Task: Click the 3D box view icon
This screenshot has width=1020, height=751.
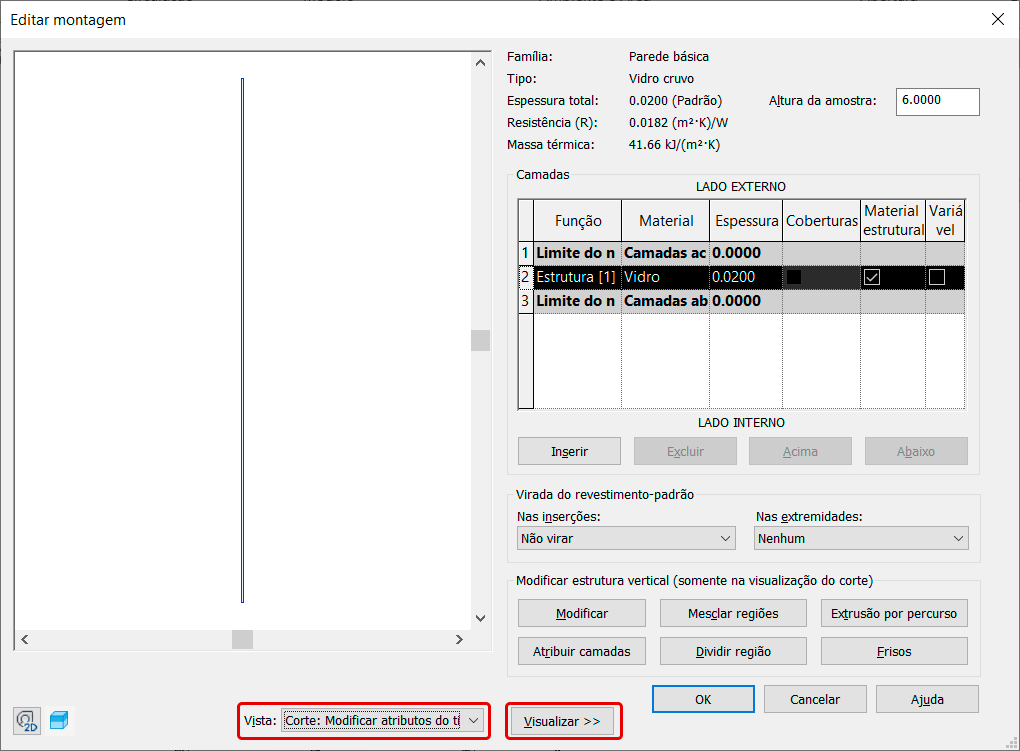Action: [x=59, y=720]
